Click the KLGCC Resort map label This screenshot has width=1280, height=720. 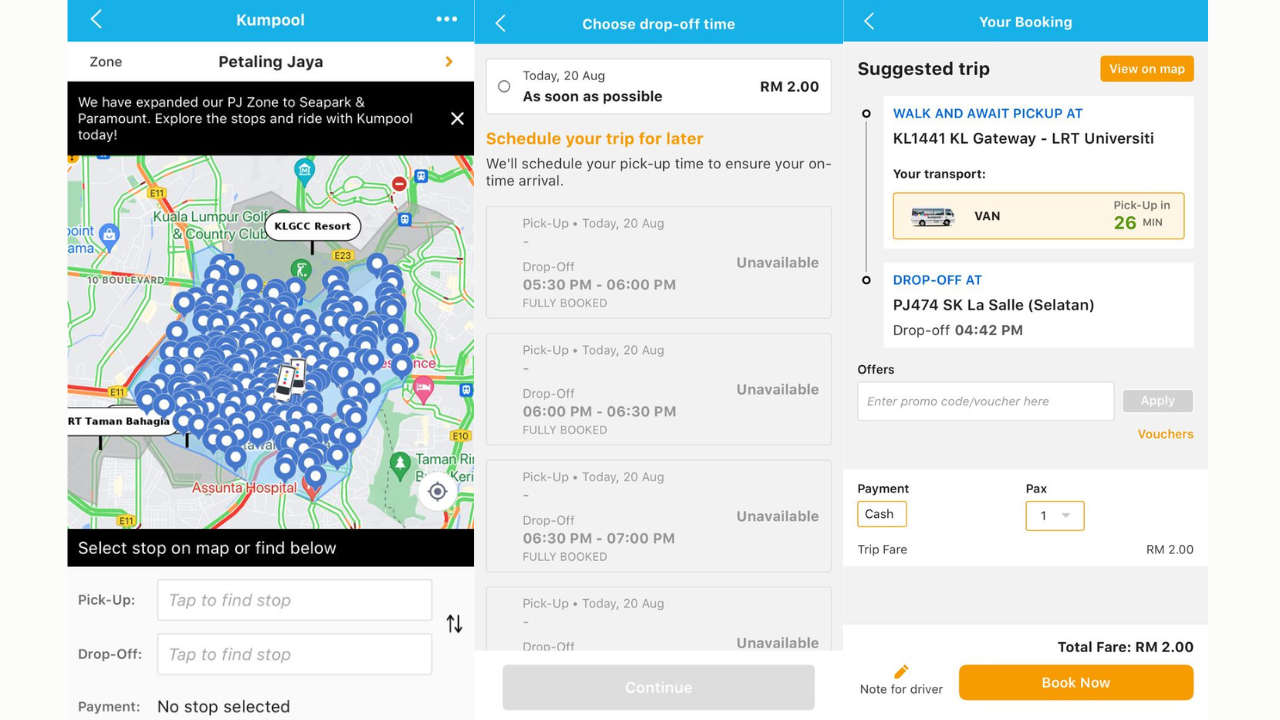pos(312,226)
